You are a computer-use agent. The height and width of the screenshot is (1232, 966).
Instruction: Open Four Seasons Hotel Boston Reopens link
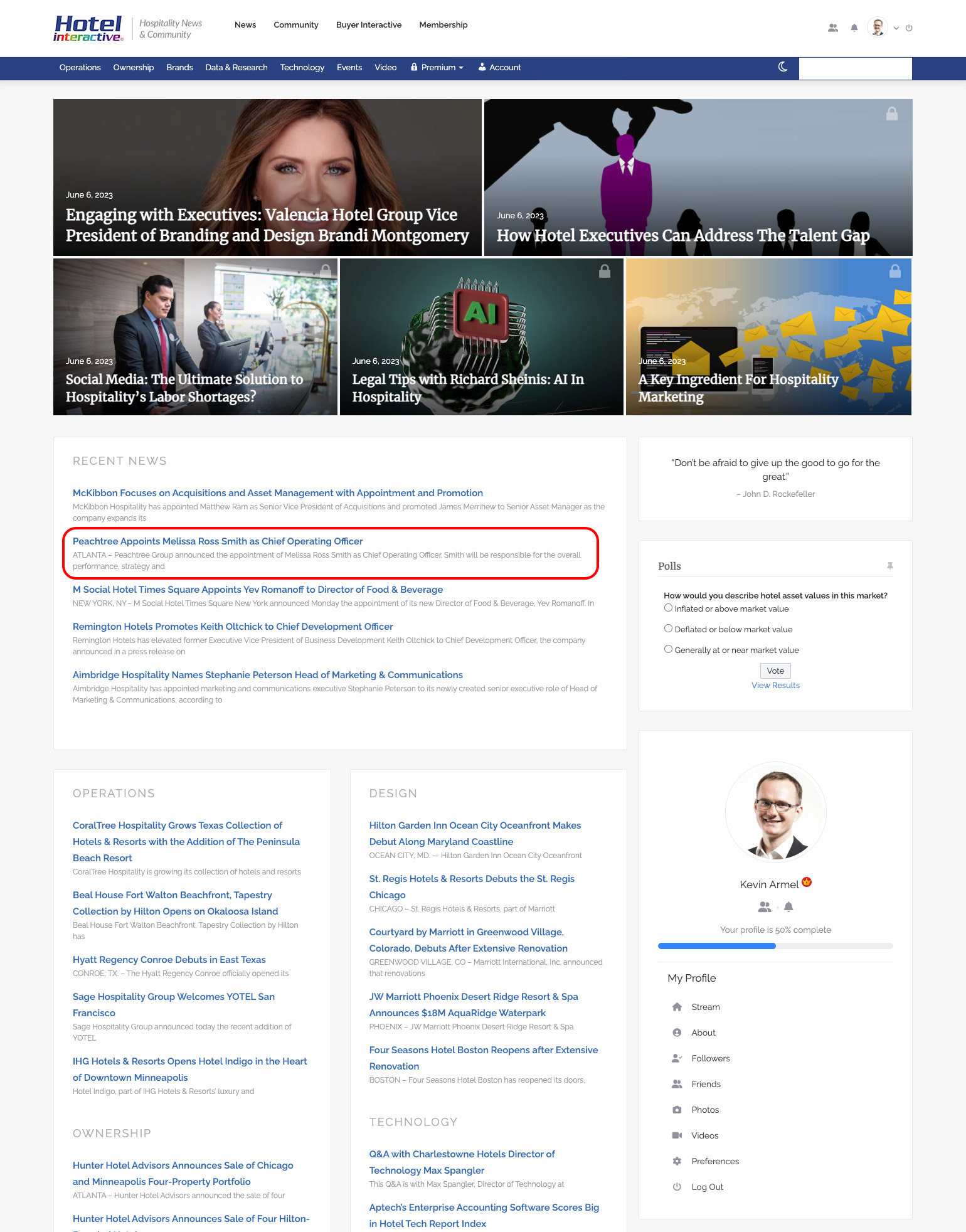[x=484, y=1058]
